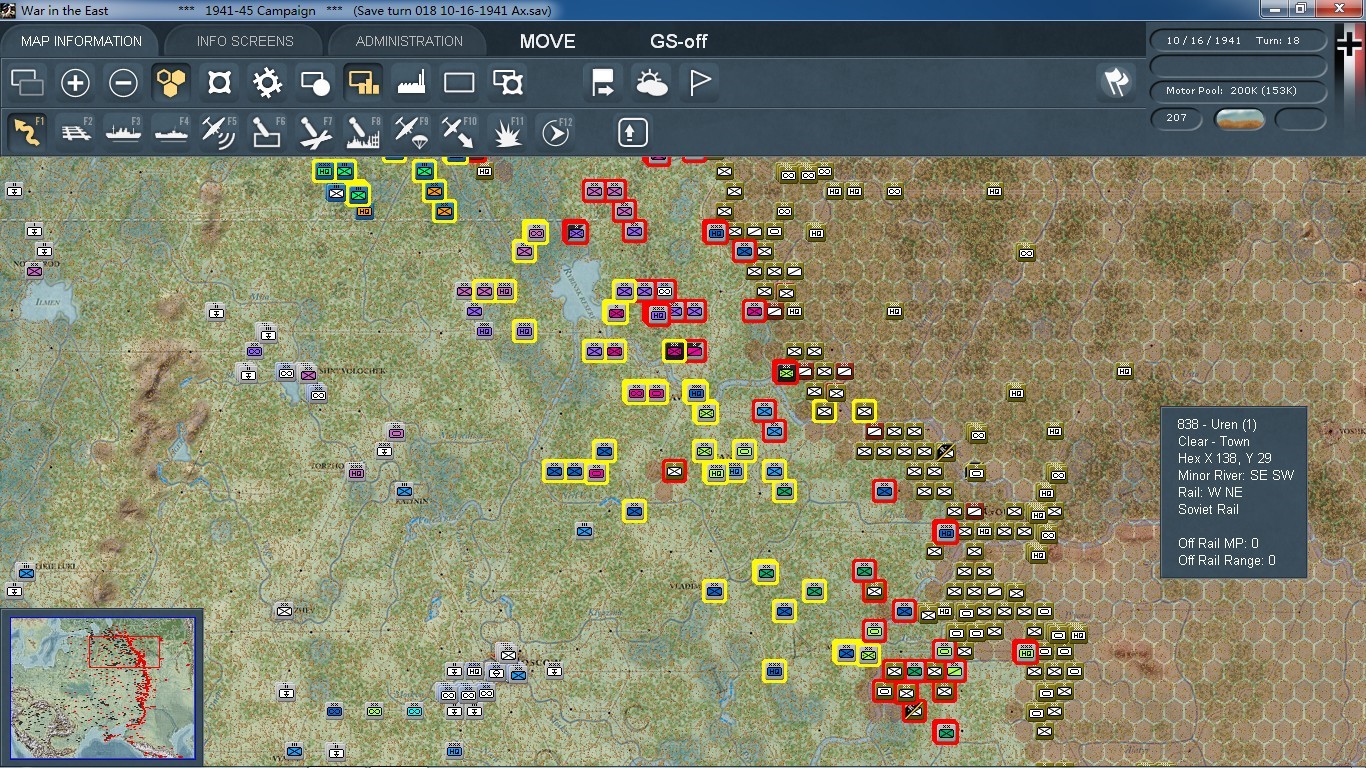Select air transport (F9) parachute icon

pos(411,132)
